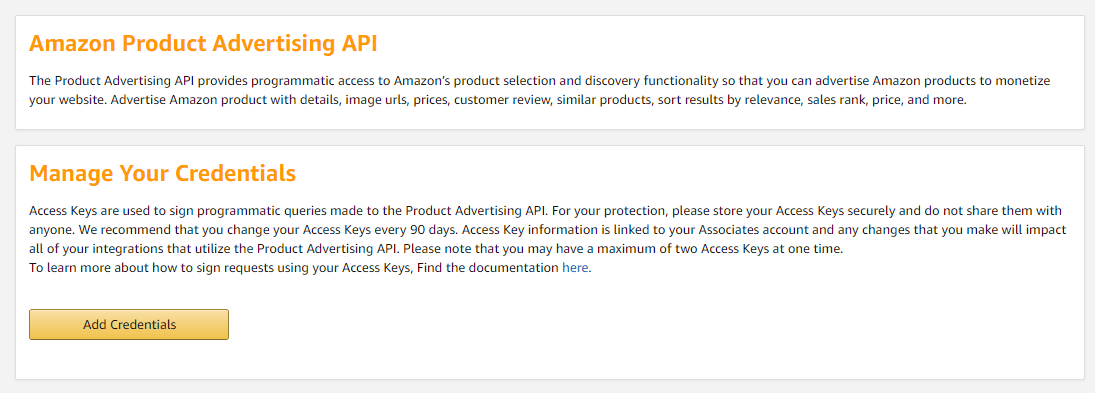1095x393 pixels.
Task: Click the words 'monetize' in API description
Action: [x=1026, y=80]
